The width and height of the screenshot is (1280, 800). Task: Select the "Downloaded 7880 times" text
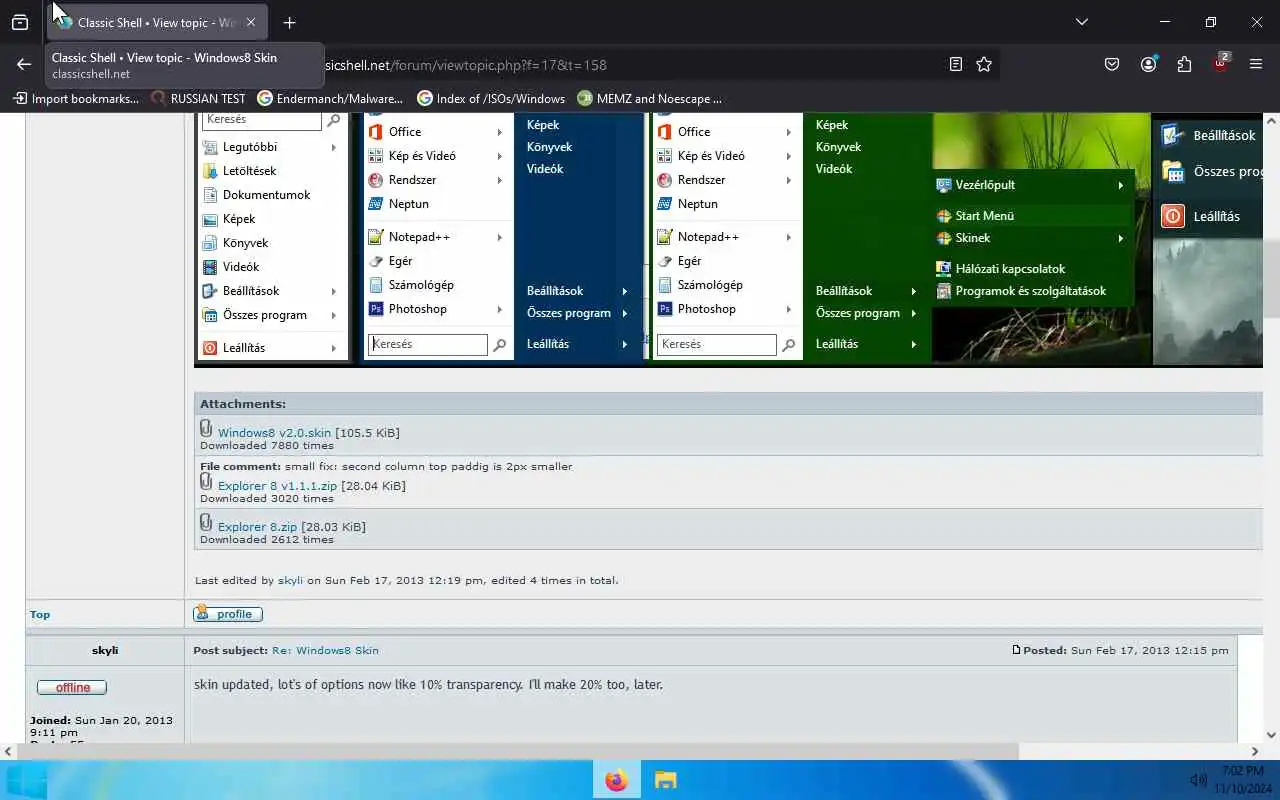click(x=267, y=446)
